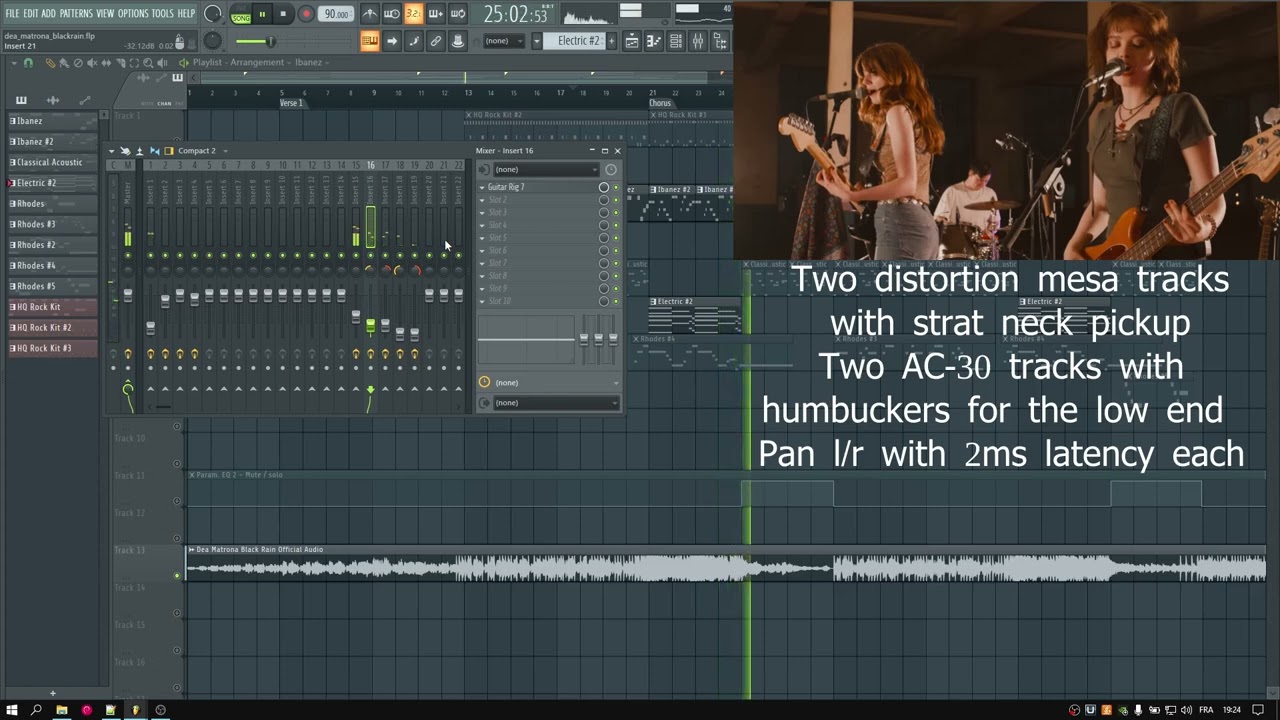
Task: Mute mixer track Insert 15 LED
Action: coord(356,255)
